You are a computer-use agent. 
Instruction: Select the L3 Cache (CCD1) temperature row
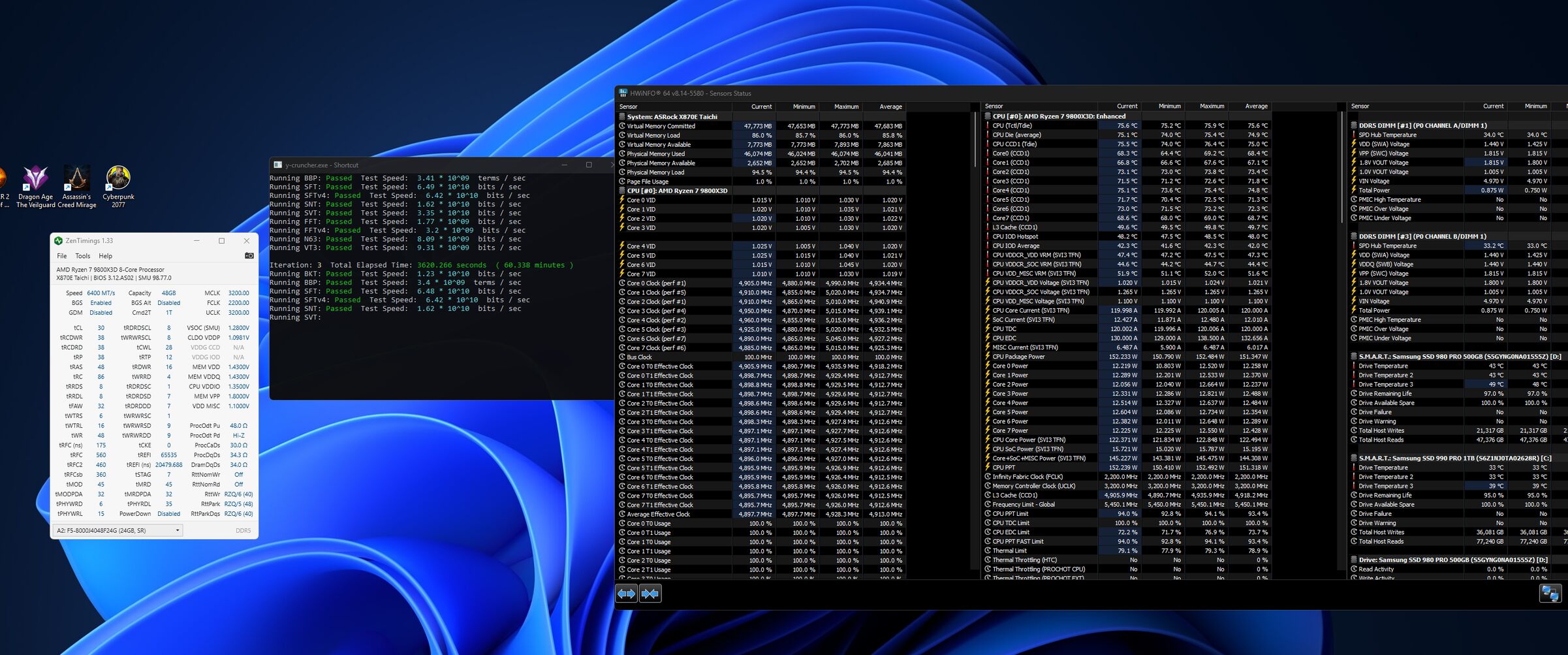tap(1127, 227)
